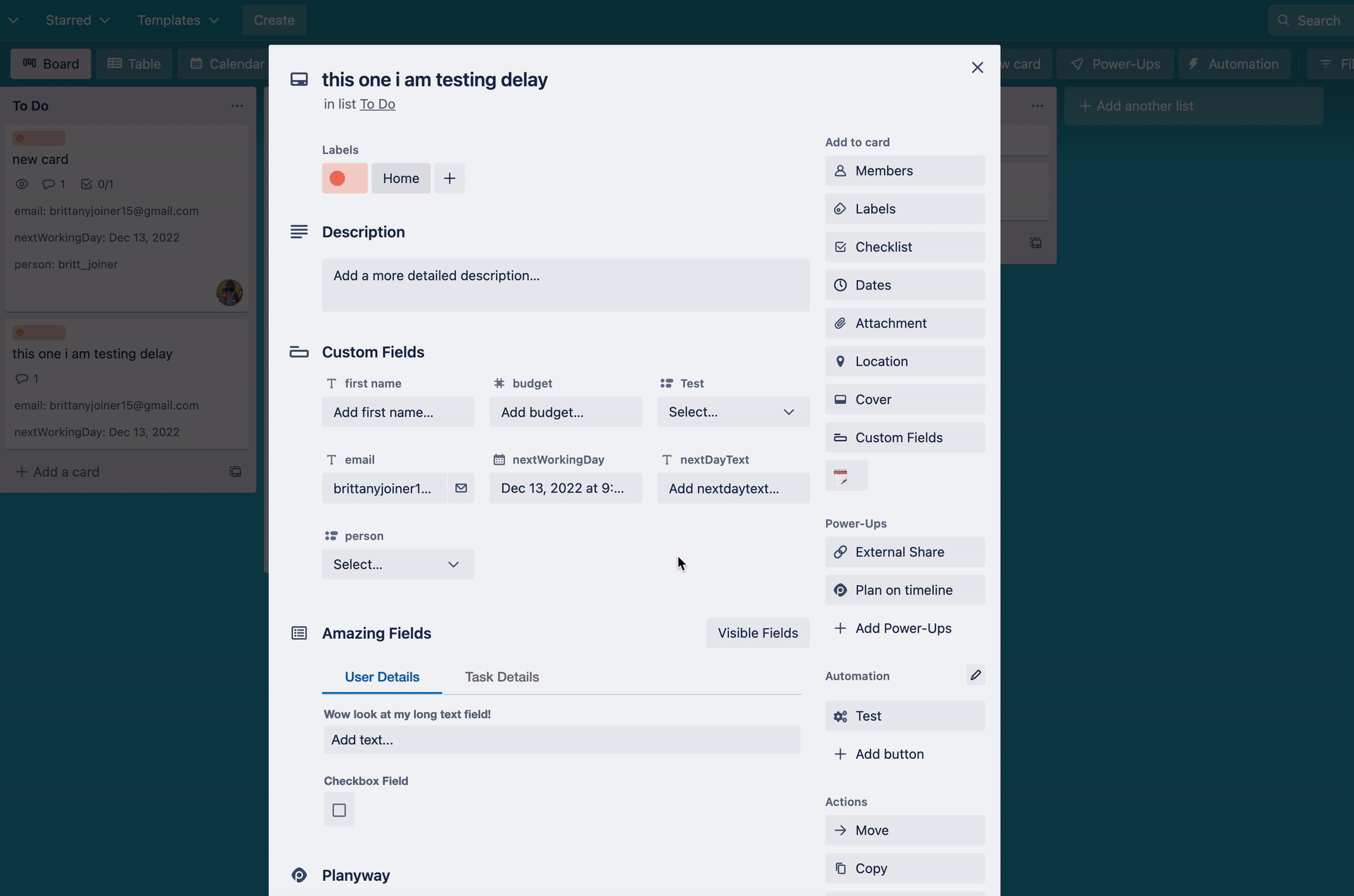
Task: Edit Automation with the pencil icon
Action: coord(975,675)
